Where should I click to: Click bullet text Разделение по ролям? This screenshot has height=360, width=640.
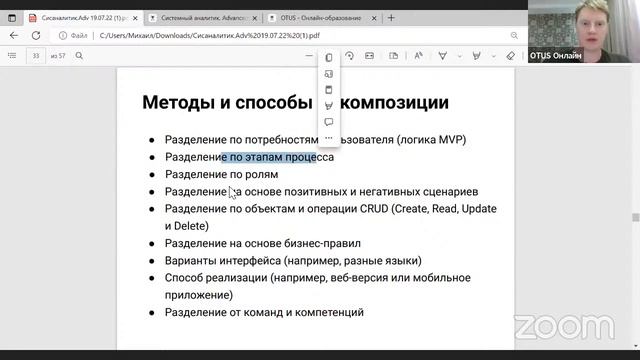click(222, 174)
